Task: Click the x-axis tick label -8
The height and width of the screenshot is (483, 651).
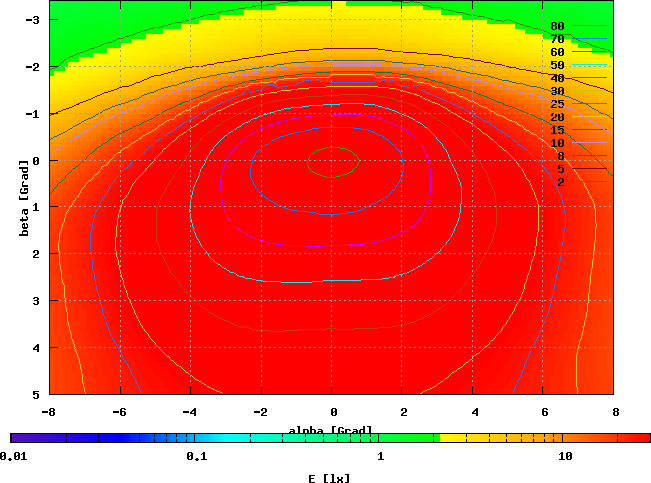Action: (x=48, y=411)
